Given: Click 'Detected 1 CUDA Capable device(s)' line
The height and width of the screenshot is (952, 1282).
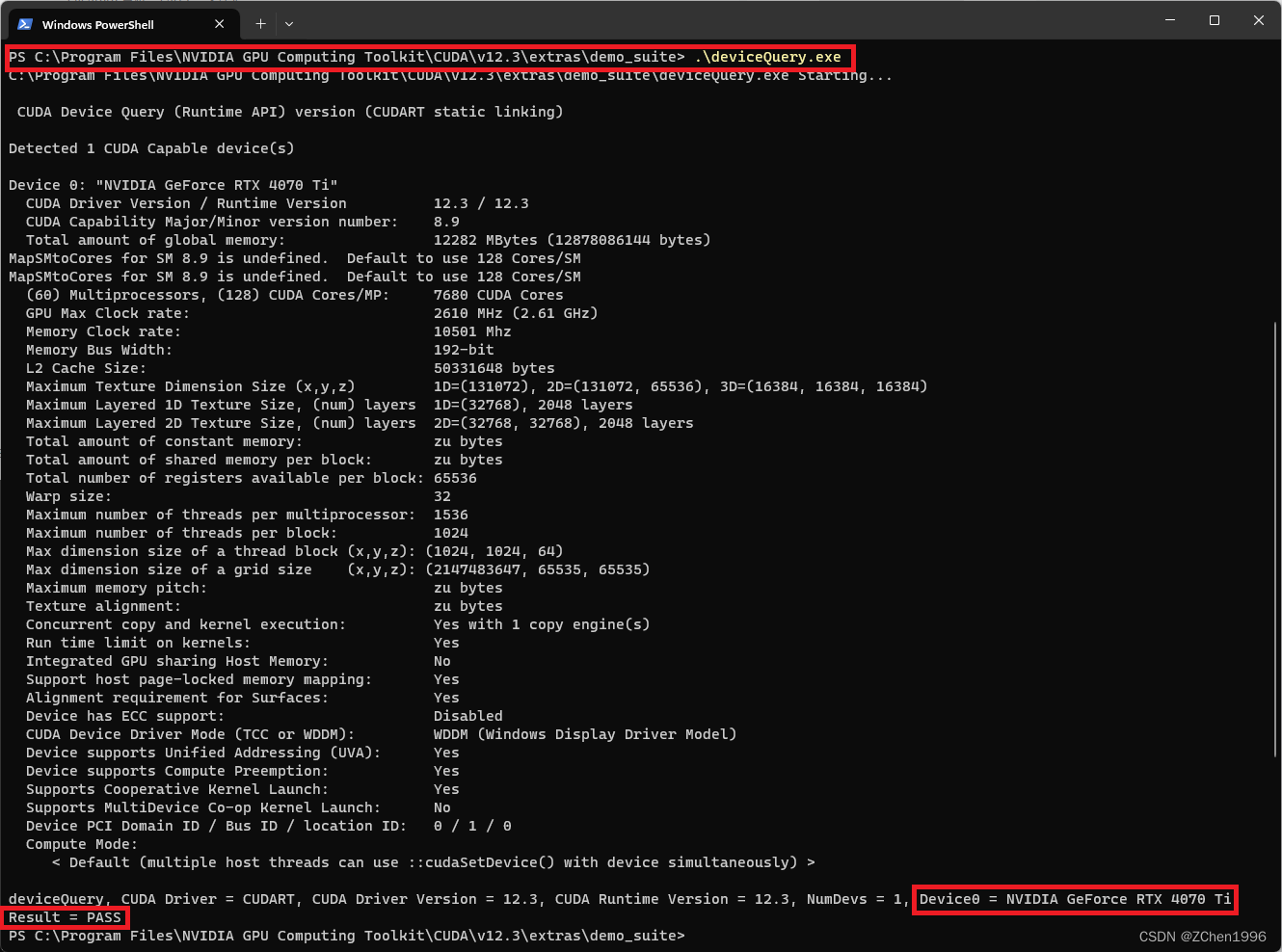Looking at the screenshot, I should (151, 148).
